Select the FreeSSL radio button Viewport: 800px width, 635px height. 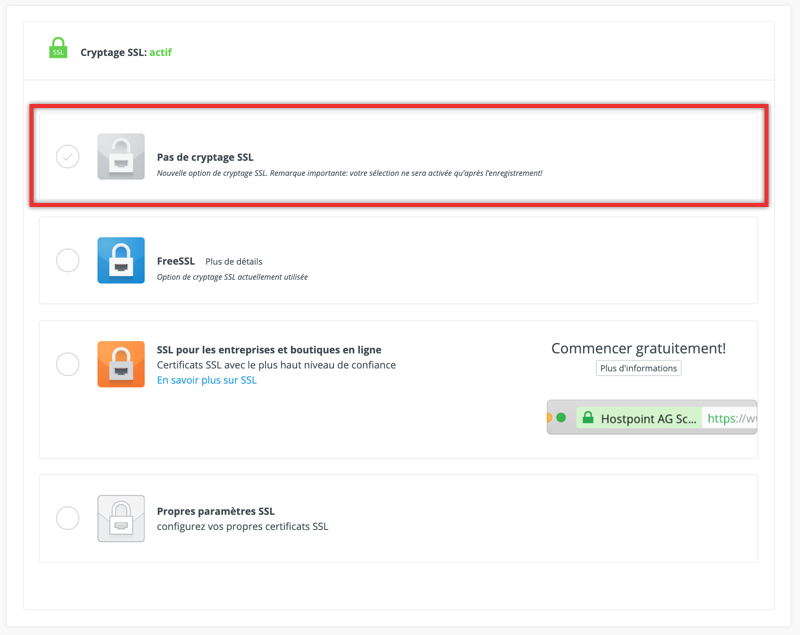[67, 261]
